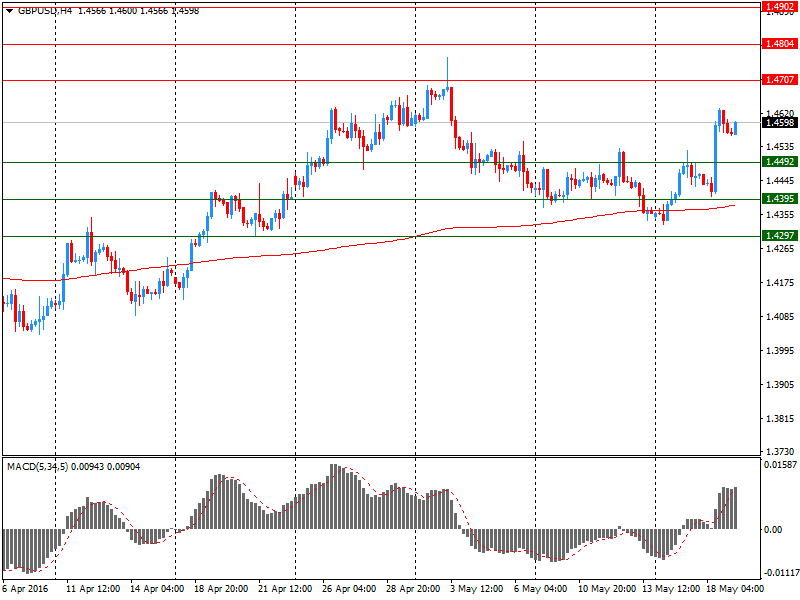Click the 13 May 12:00 time label
This screenshot has width=800, height=600.
point(671,589)
